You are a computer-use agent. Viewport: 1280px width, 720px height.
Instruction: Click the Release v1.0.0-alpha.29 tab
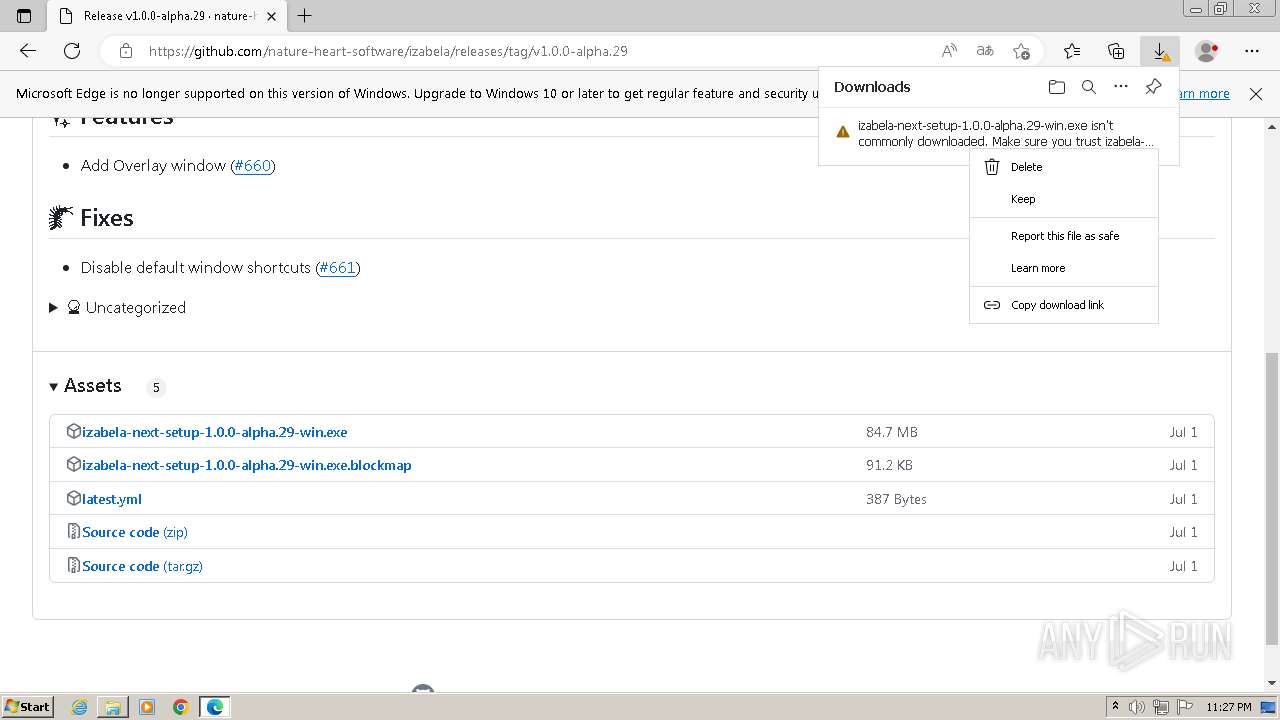coord(166,16)
